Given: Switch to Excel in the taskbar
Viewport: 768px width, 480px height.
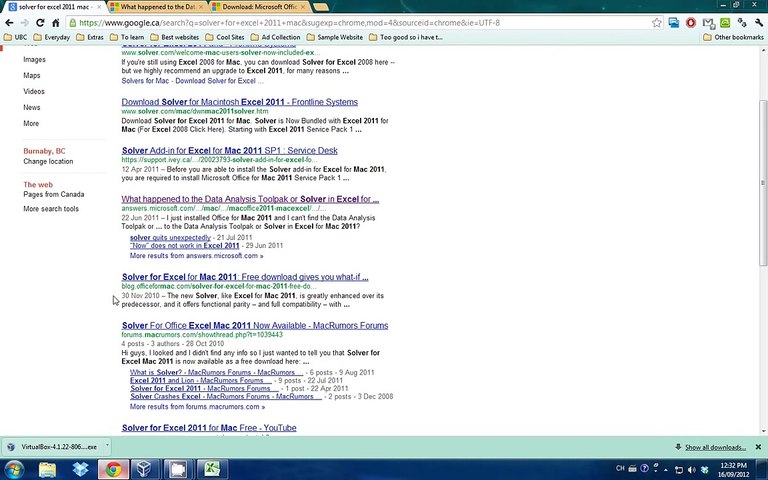Looking at the screenshot, I should 212,469.
